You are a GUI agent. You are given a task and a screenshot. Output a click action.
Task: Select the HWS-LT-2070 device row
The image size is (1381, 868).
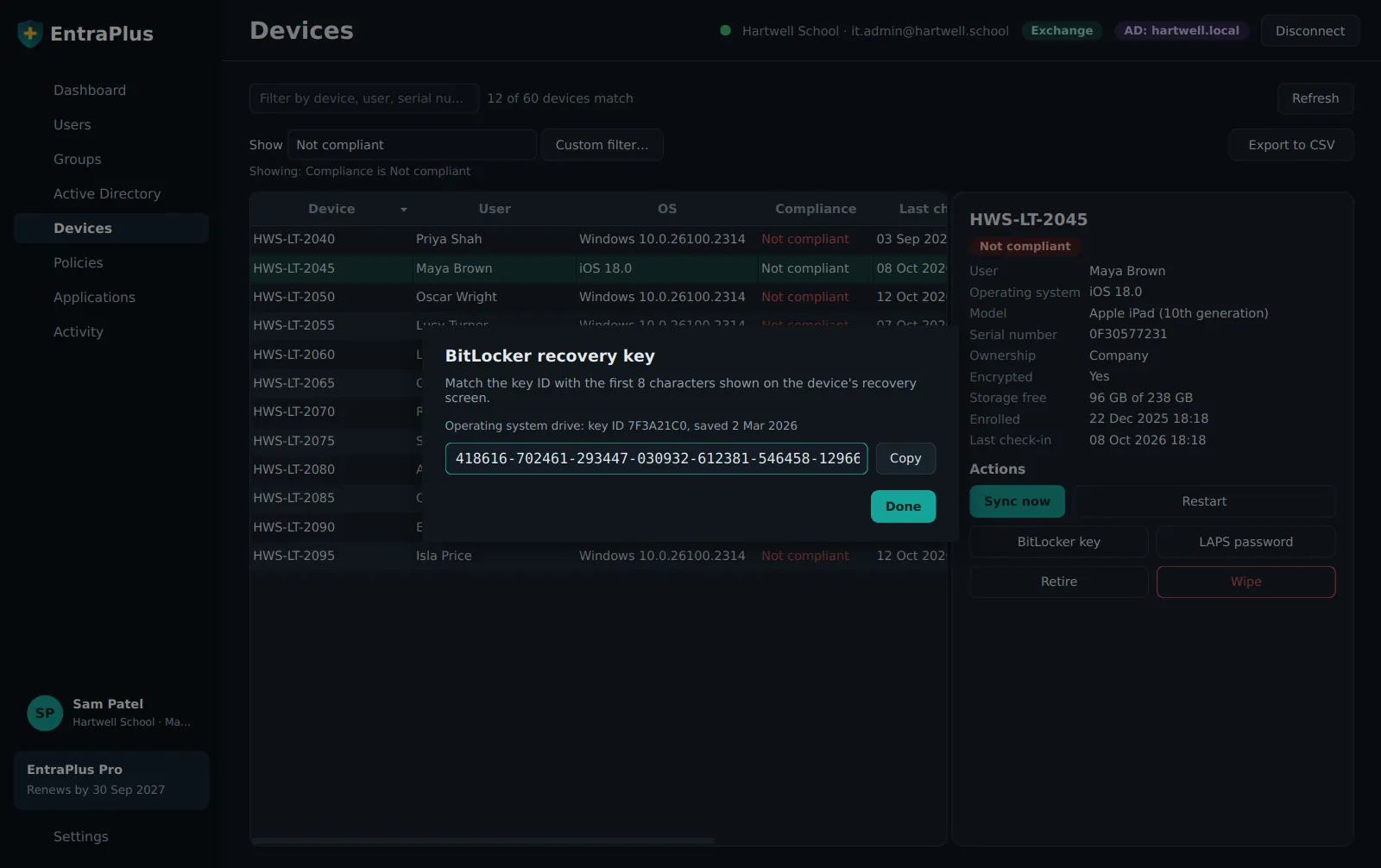point(337,412)
